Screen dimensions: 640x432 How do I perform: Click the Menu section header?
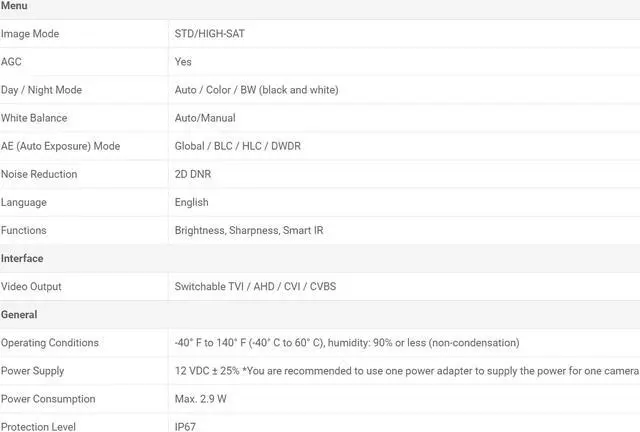pyautogui.click(x=14, y=6)
